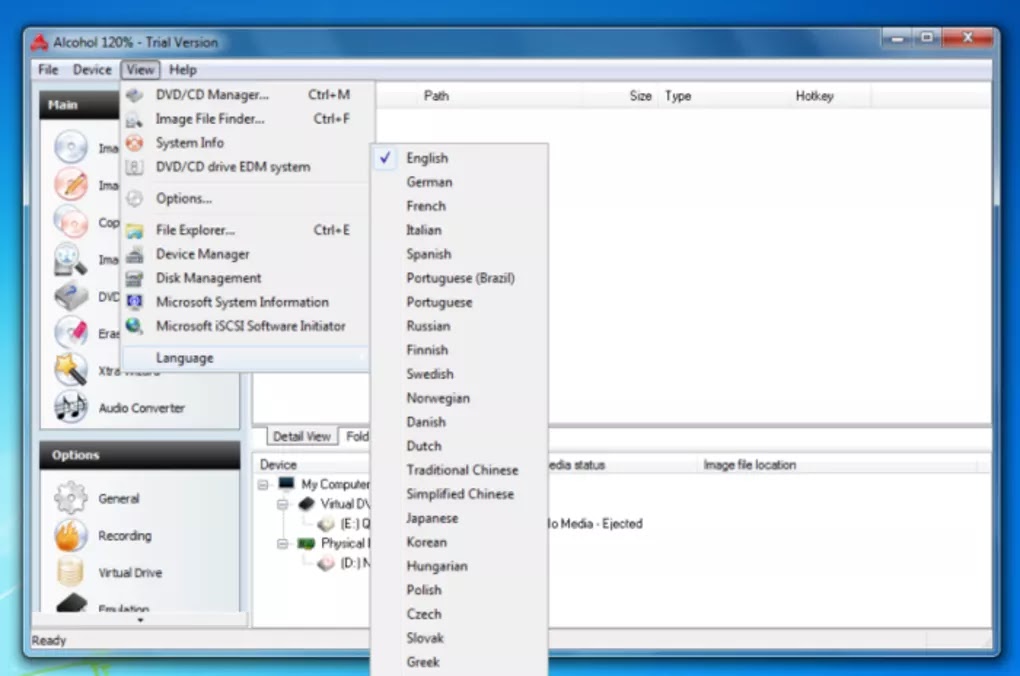Collapse the My Computer tree node
The width and height of the screenshot is (1020, 676).
pos(263,485)
